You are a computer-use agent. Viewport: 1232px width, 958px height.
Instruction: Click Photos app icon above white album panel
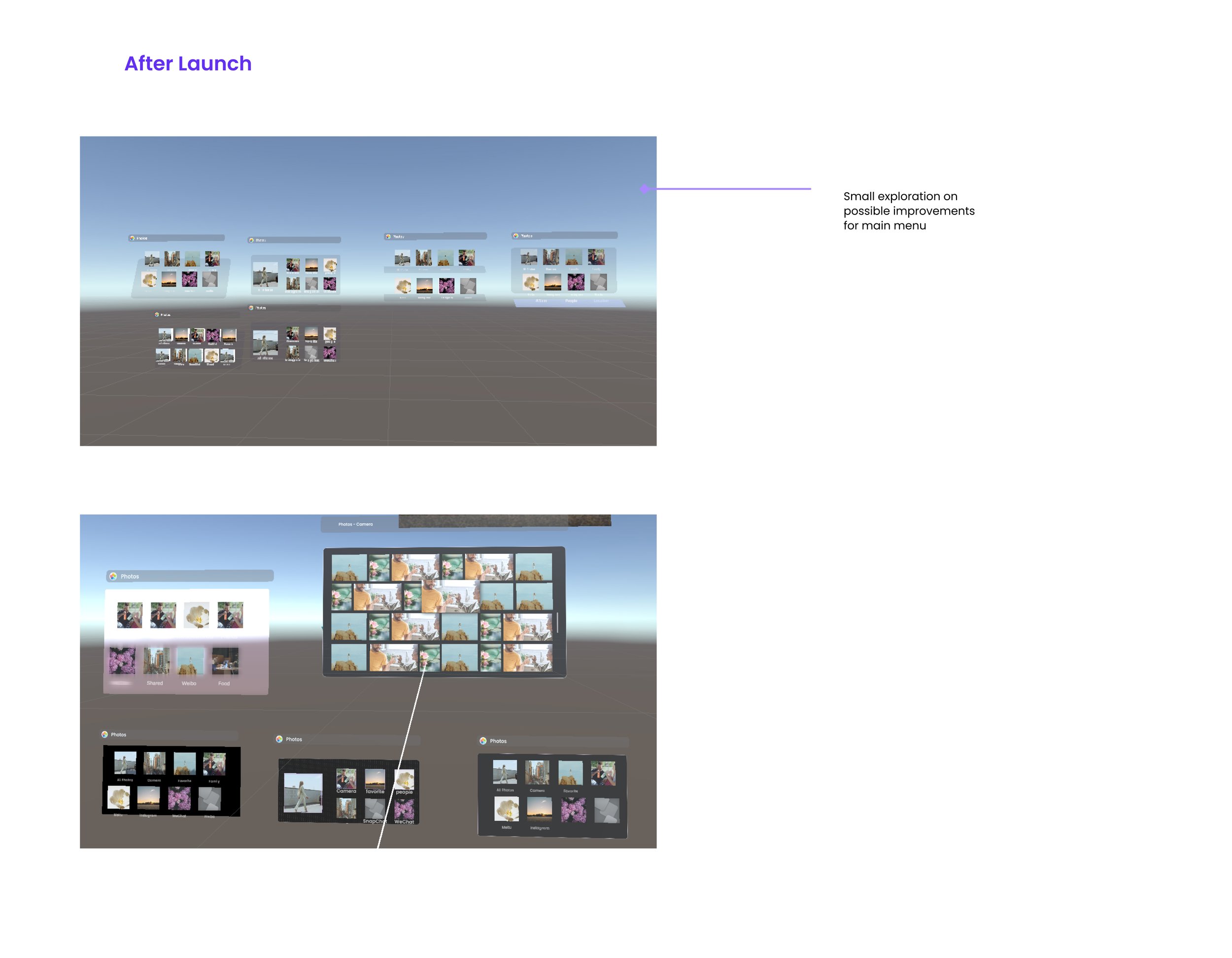click(x=113, y=576)
